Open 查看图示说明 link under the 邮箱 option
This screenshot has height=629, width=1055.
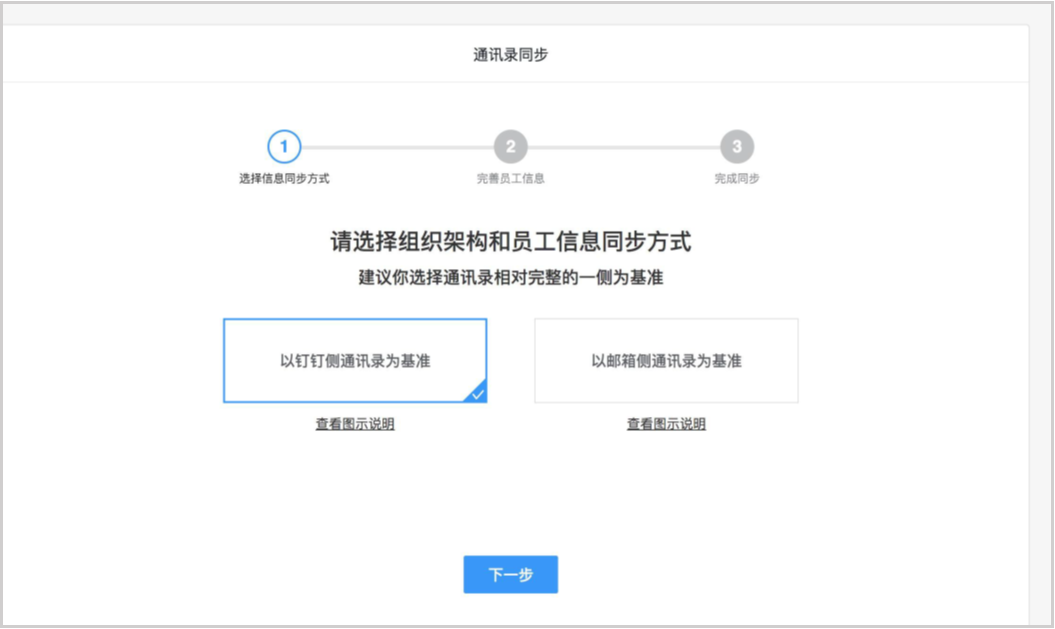click(x=666, y=424)
